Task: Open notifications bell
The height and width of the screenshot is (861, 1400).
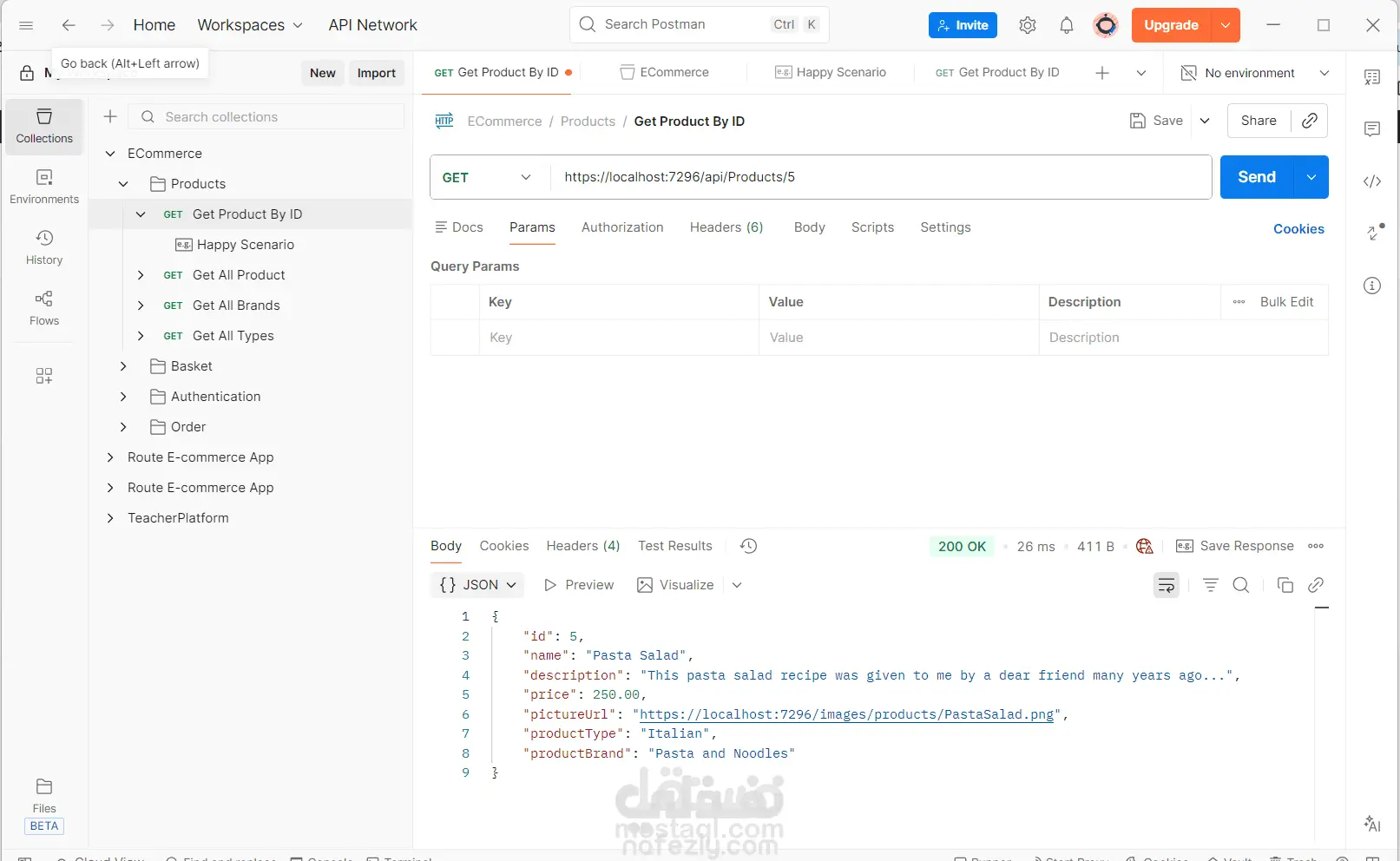Action: [x=1067, y=25]
